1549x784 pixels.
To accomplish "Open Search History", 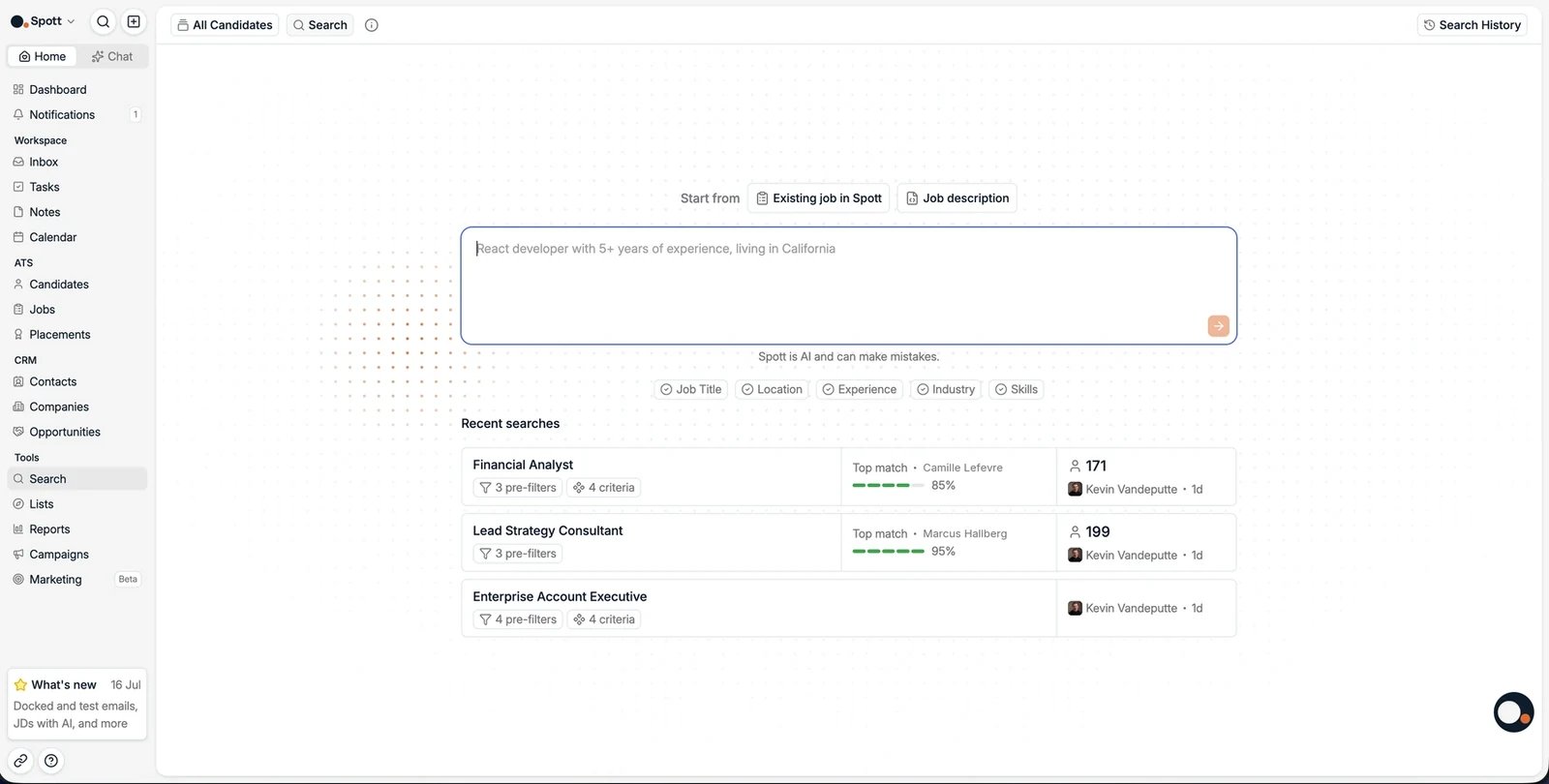I will click(1472, 25).
